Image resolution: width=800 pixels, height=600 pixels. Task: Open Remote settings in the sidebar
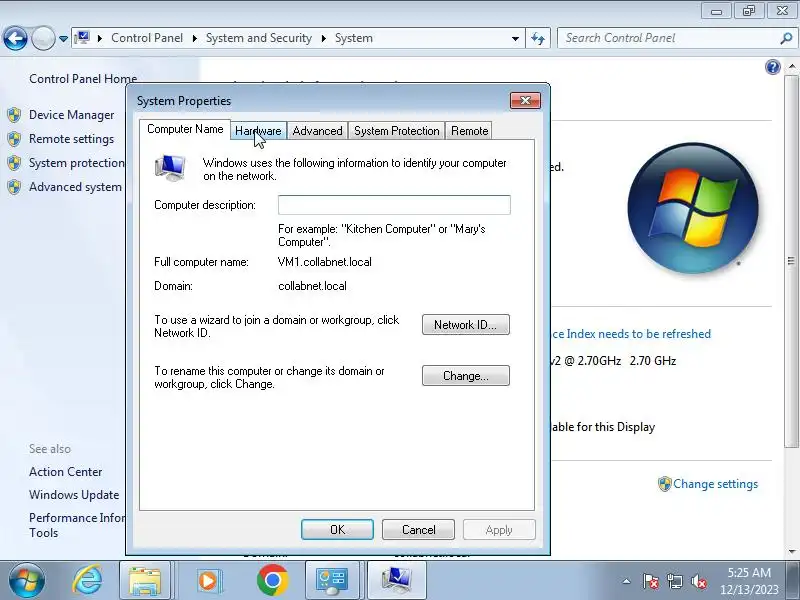tap(71, 139)
